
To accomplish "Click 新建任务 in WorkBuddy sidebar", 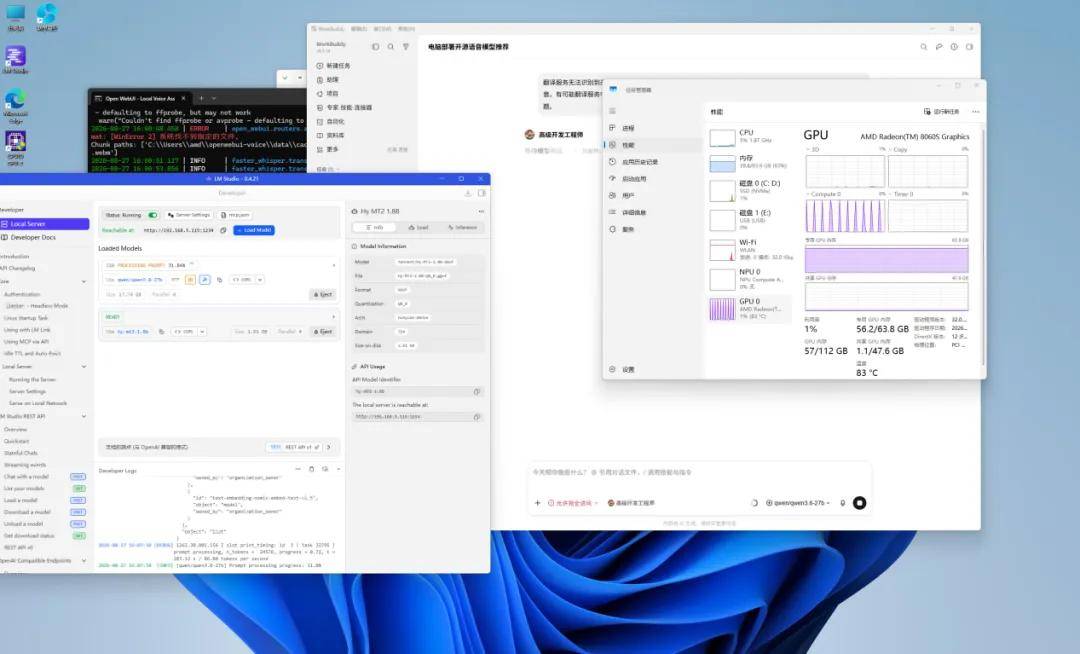I will point(333,65).
